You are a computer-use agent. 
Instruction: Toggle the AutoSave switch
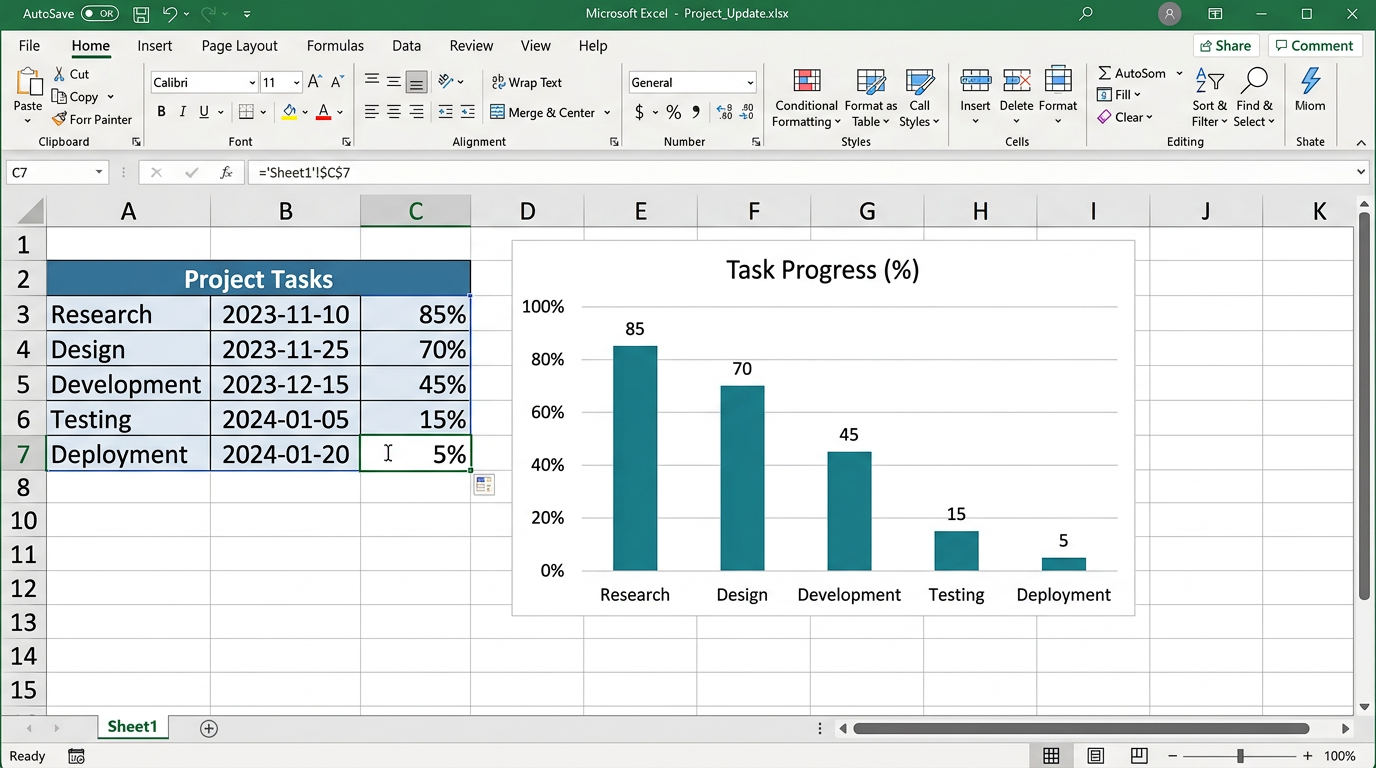click(x=99, y=14)
